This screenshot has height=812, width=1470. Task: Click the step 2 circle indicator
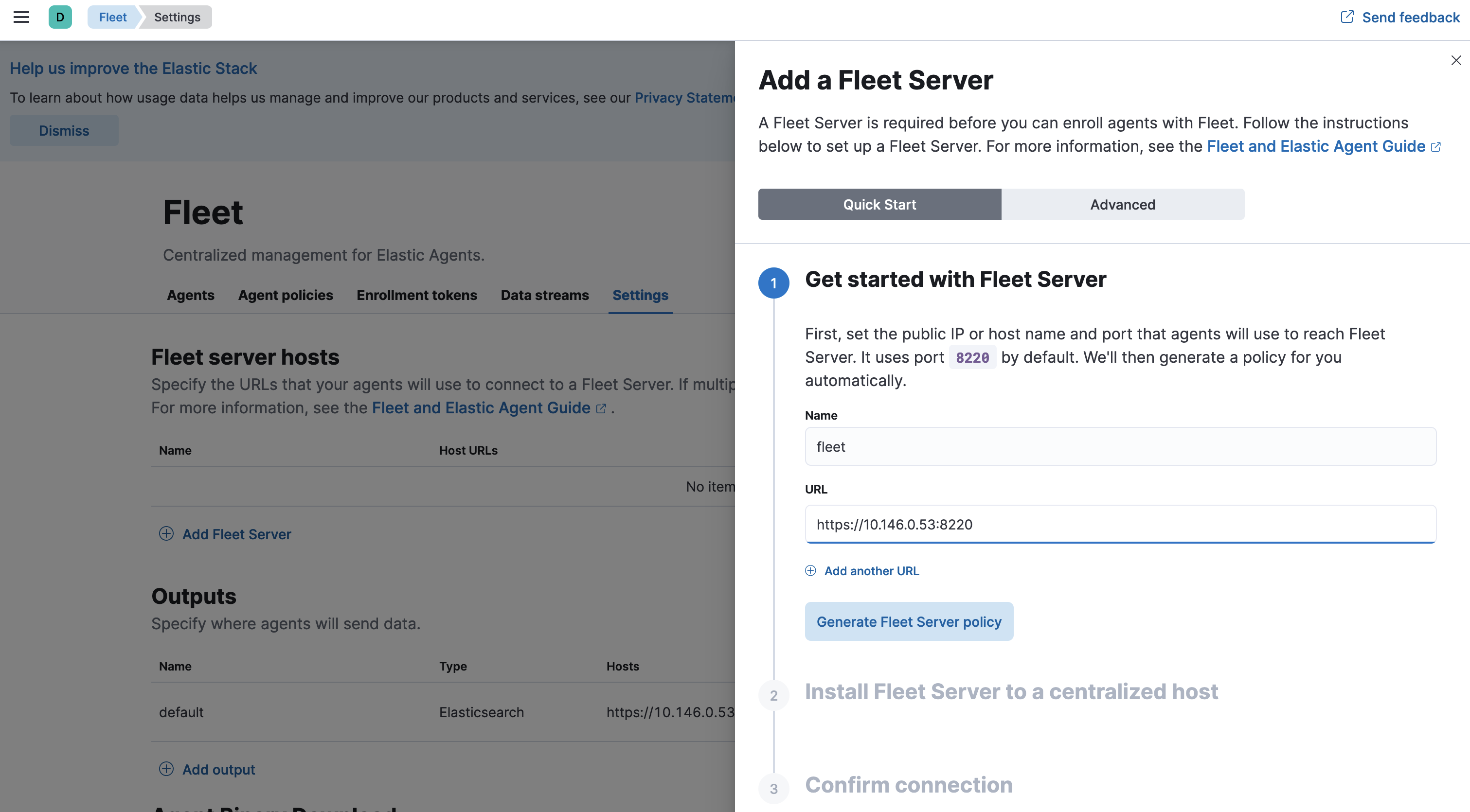click(x=773, y=695)
